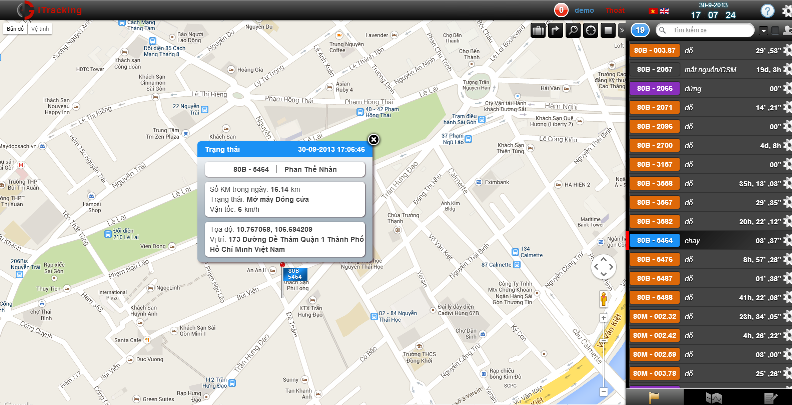Switch to the flag tab at the panel bottom
This screenshot has width=792, height=405.
[x=654, y=397]
